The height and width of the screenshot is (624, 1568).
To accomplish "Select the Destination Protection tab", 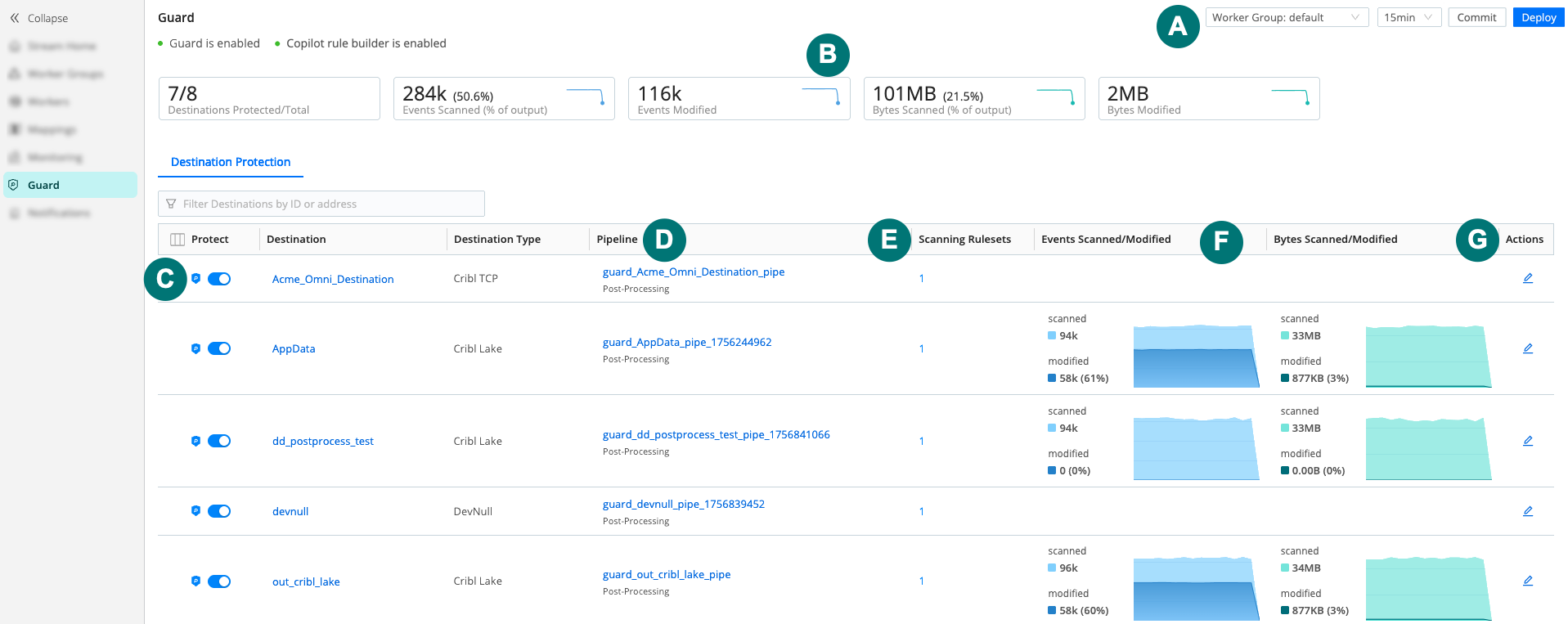I will point(231,162).
